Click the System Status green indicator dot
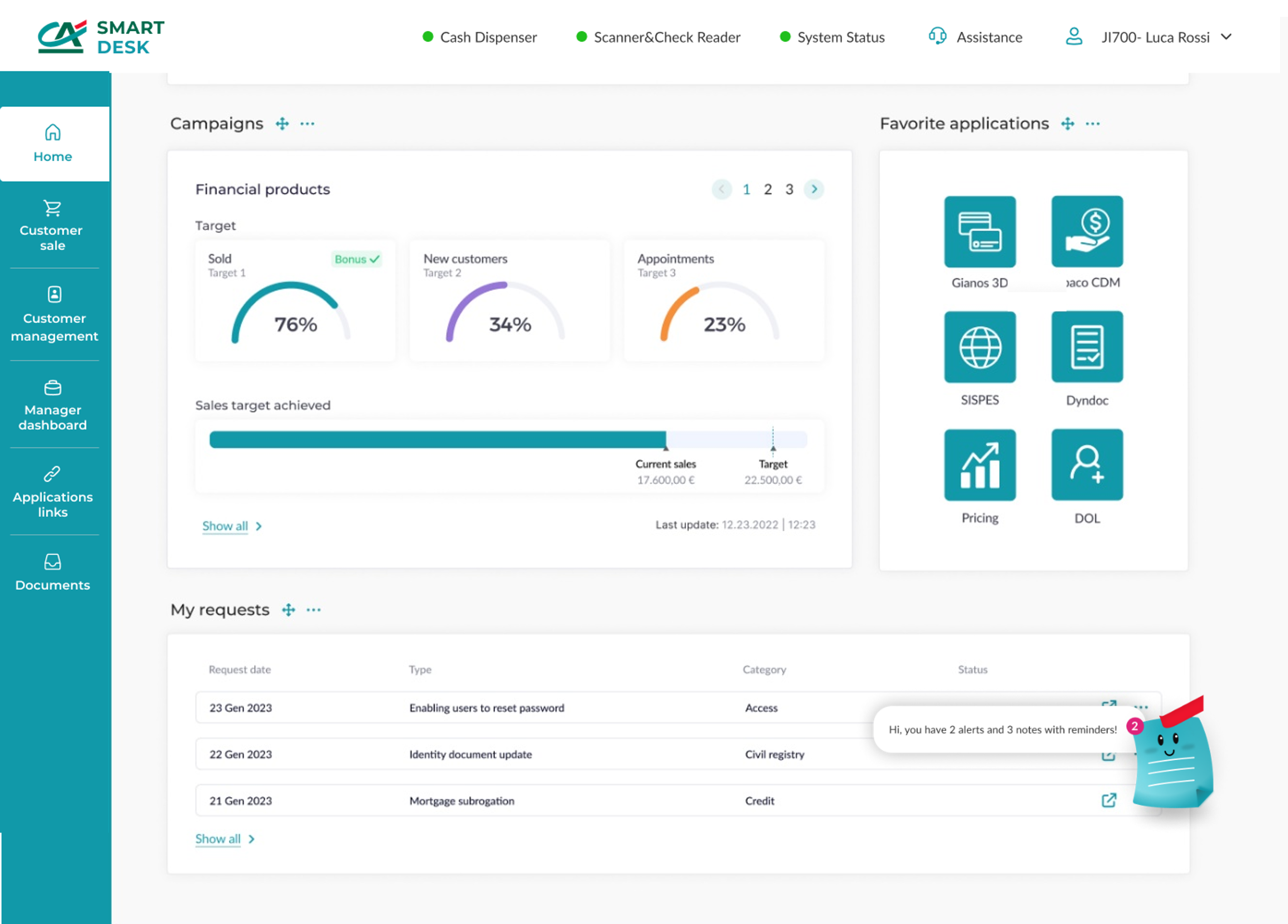Image resolution: width=1288 pixels, height=924 pixels. click(x=785, y=37)
